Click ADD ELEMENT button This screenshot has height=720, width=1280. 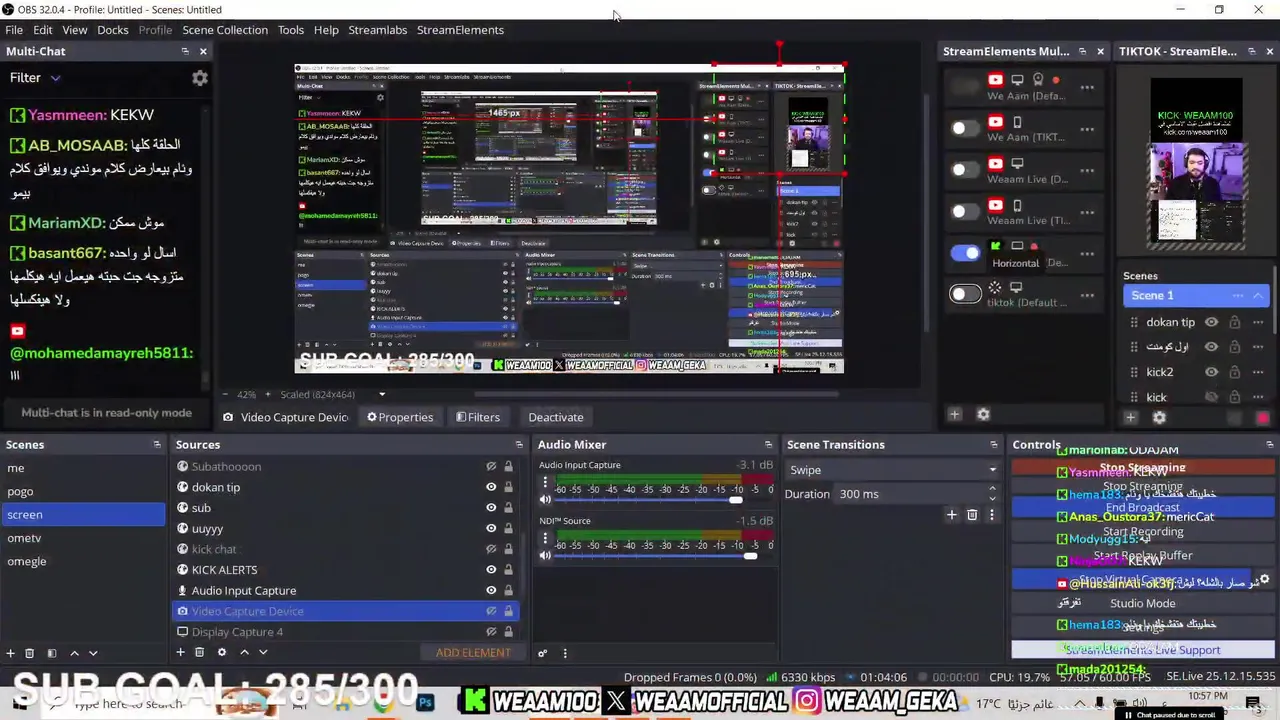(473, 653)
